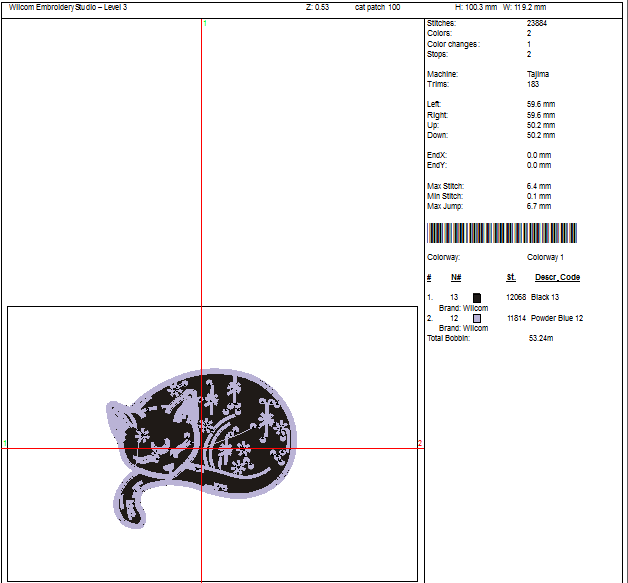Click the Trims value 183
The height and width of the screenshot is (583, 628).
[533, 84]
